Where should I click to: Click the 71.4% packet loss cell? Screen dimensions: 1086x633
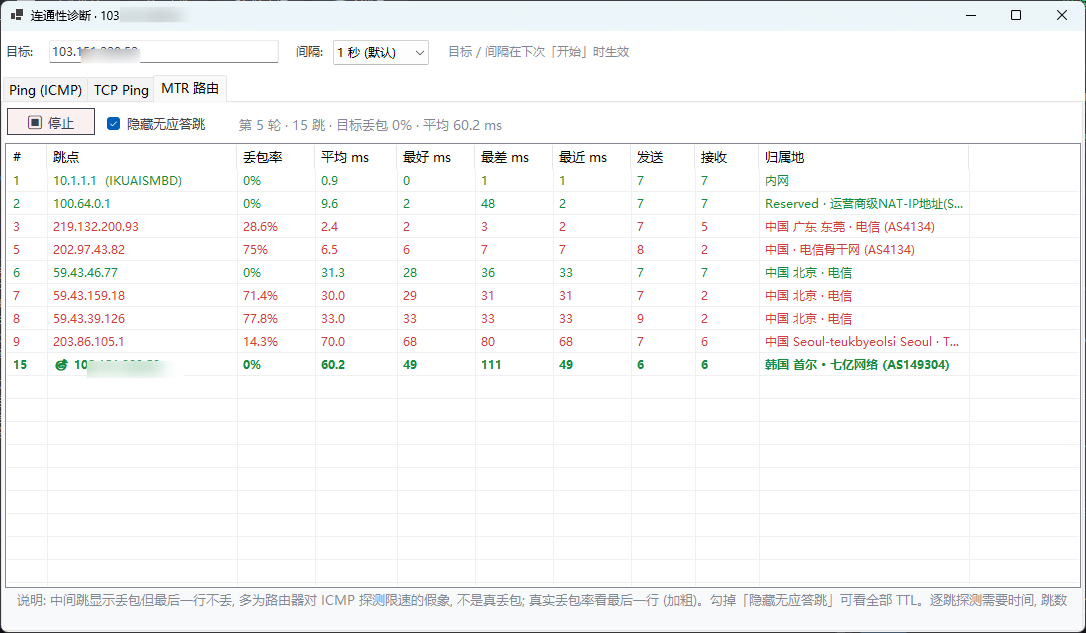pyautogui.click(x=260, y=296)
